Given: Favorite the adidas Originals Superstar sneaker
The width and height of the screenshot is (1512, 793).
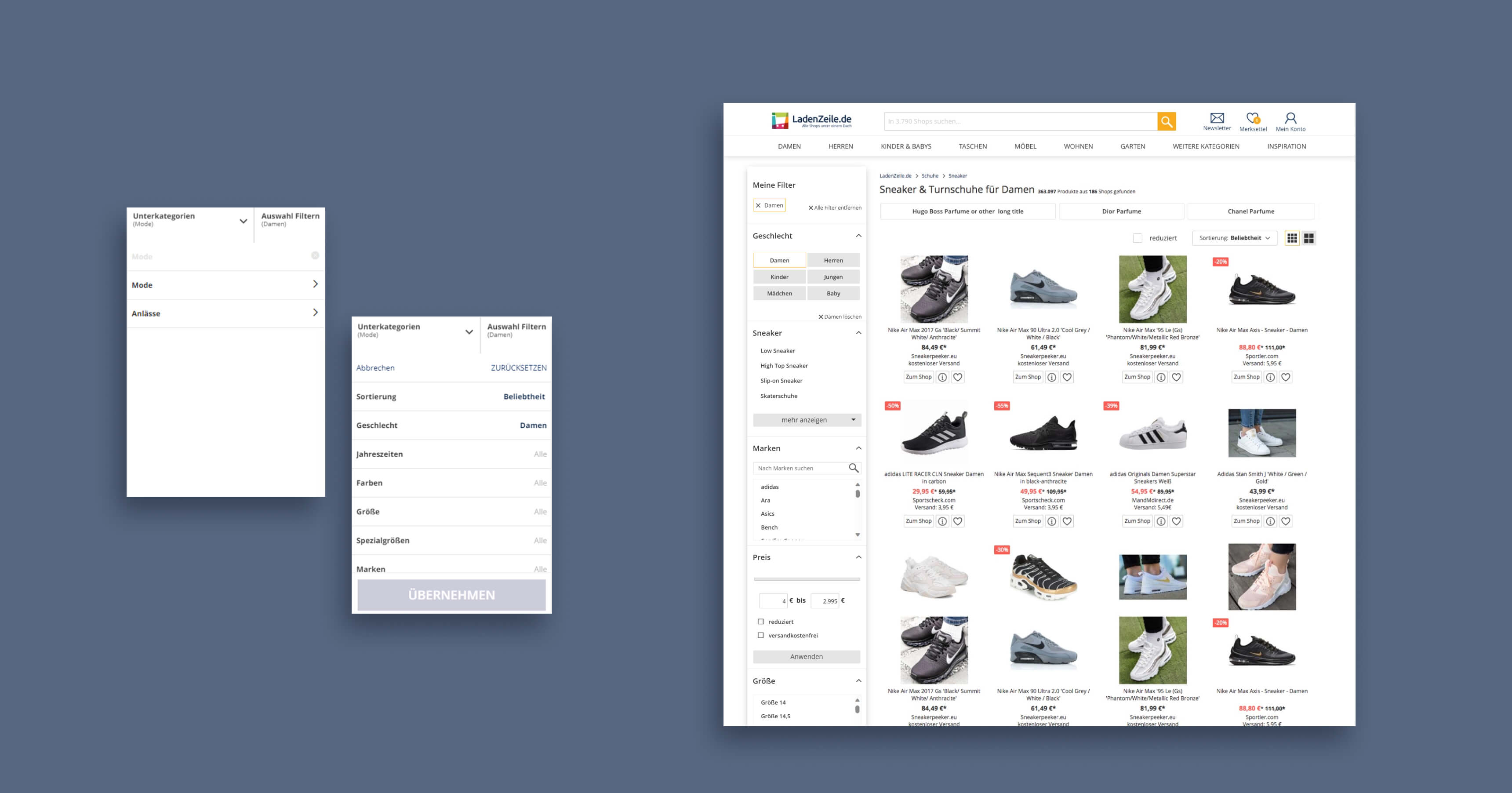Looking at the screenshot, I should [1176, 521].
